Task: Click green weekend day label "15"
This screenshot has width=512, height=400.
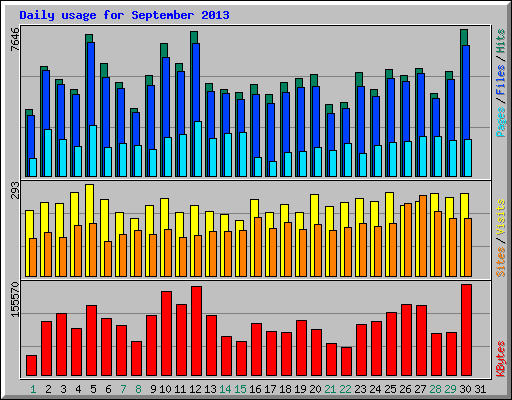Action: (240, 389)
